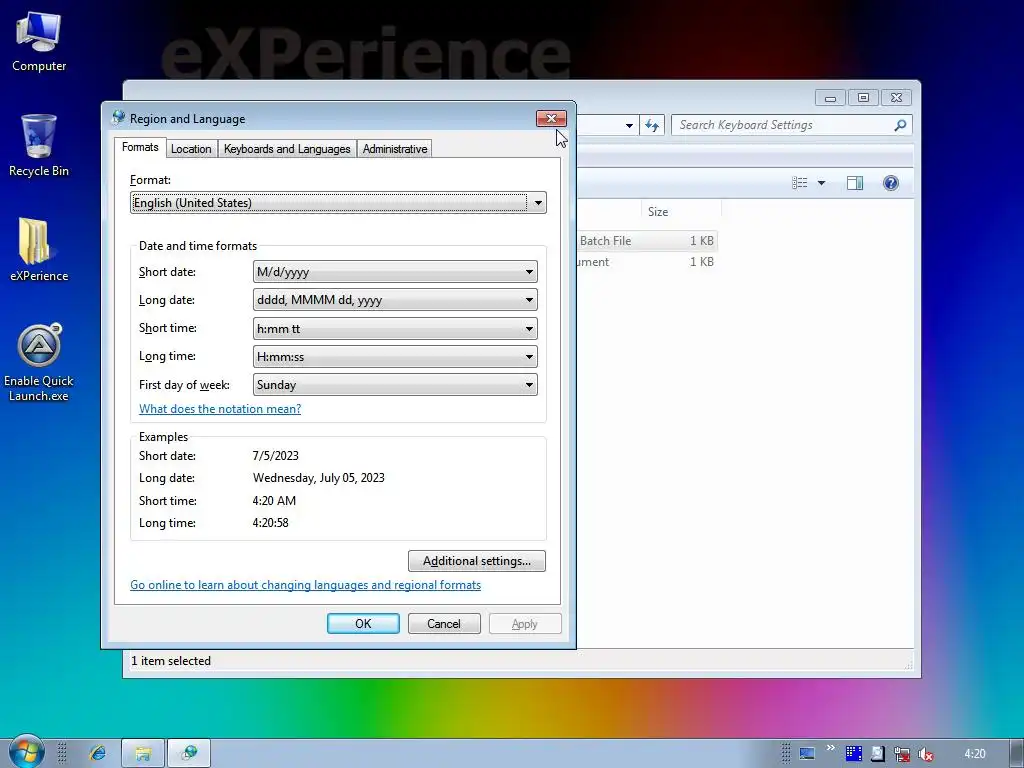Open the Short time format dropdown
The image size is (1024, 768).
coord(395,328)
